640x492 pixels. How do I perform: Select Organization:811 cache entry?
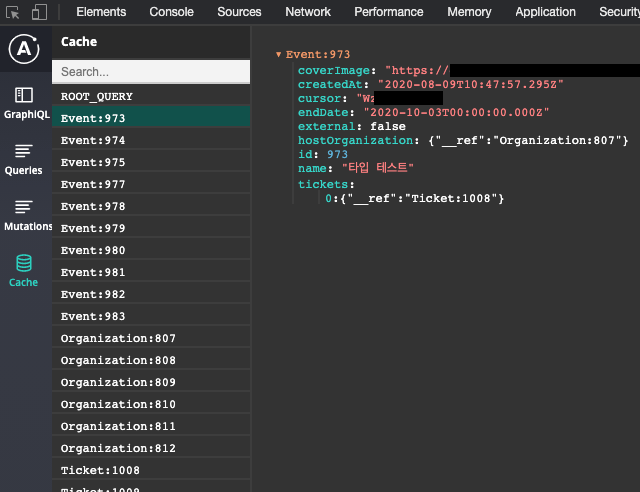point(151,427)
